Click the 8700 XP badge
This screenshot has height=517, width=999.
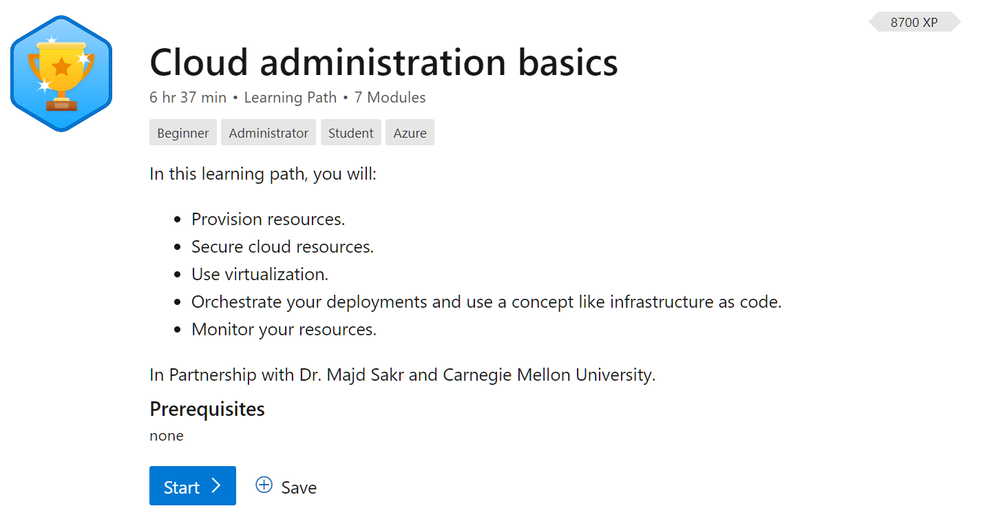913,22
